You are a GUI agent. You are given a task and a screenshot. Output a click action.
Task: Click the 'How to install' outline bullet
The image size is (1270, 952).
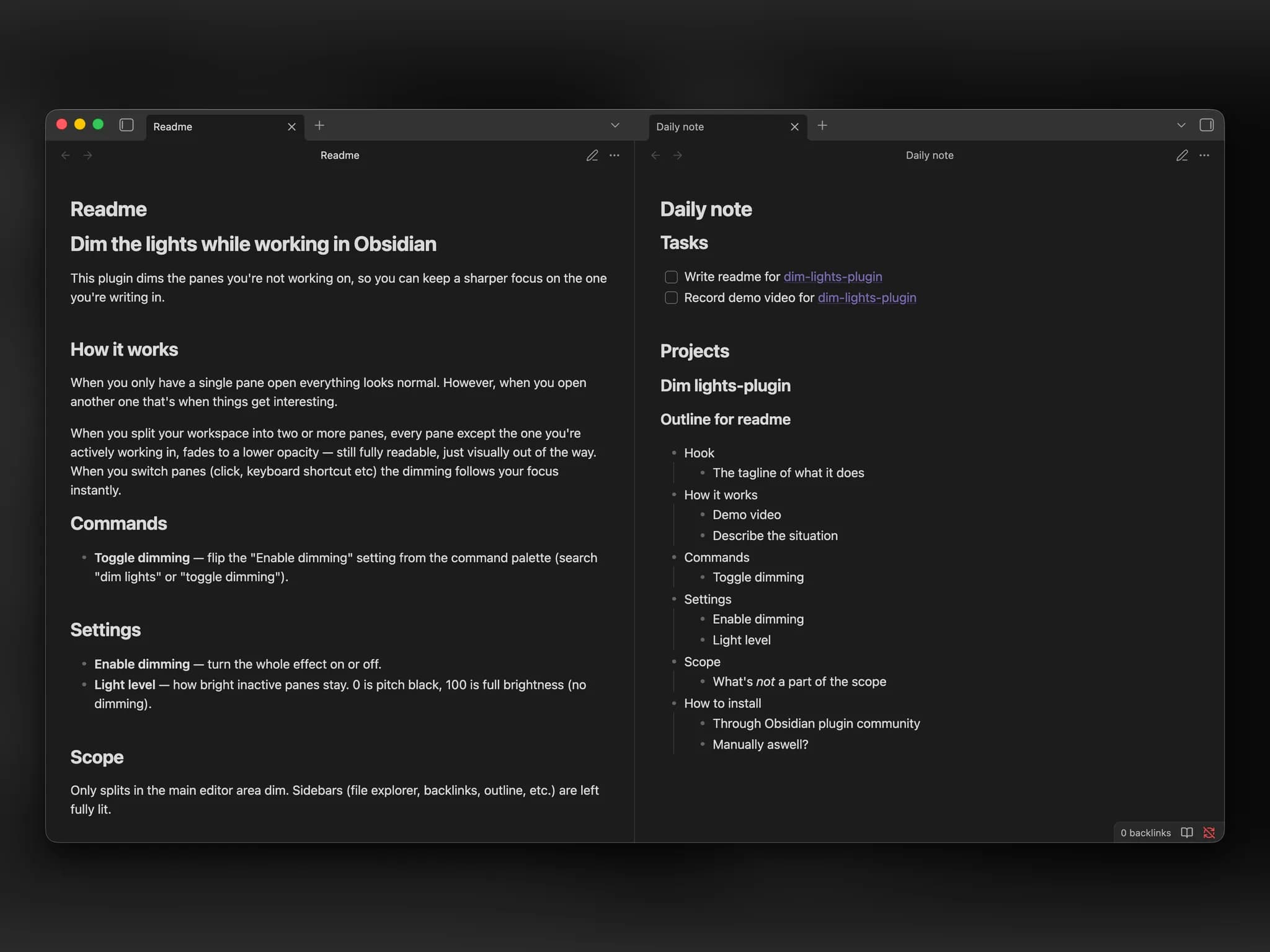click(722, 703)
